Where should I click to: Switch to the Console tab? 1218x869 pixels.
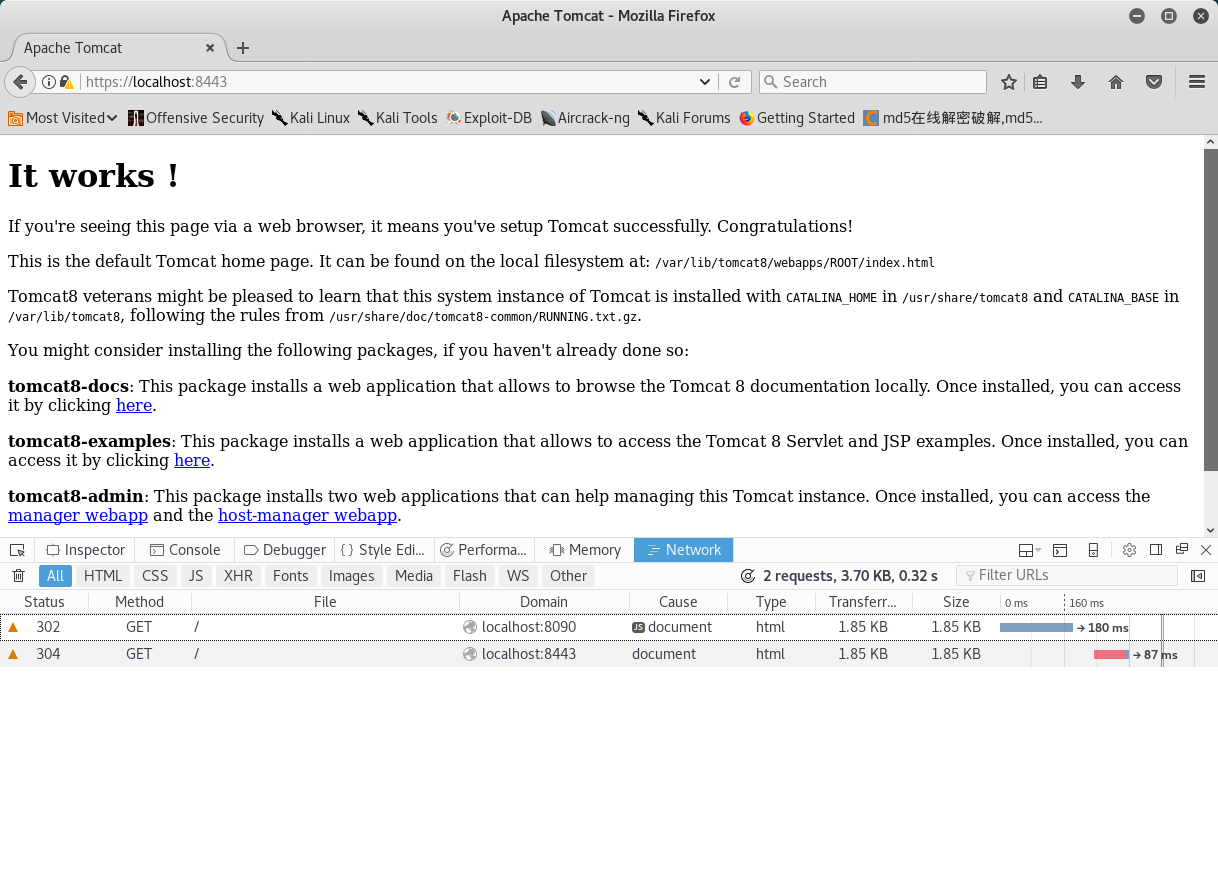185,550
